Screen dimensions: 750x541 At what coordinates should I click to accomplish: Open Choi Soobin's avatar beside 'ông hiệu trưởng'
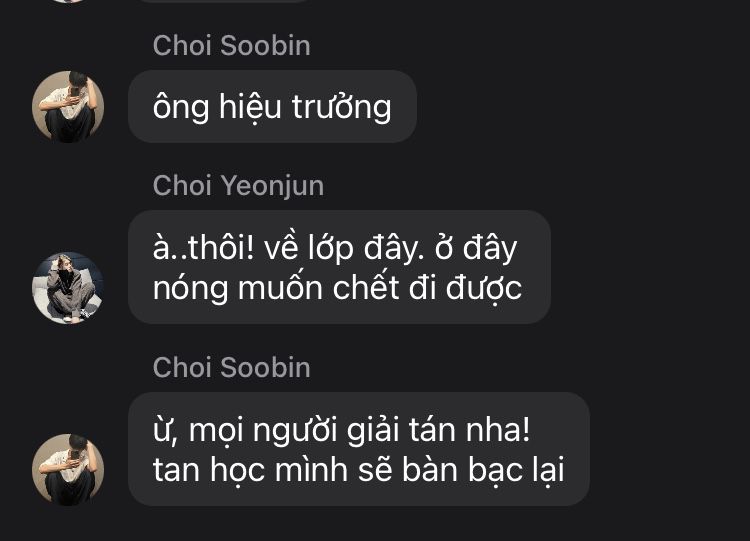point(68,106)
